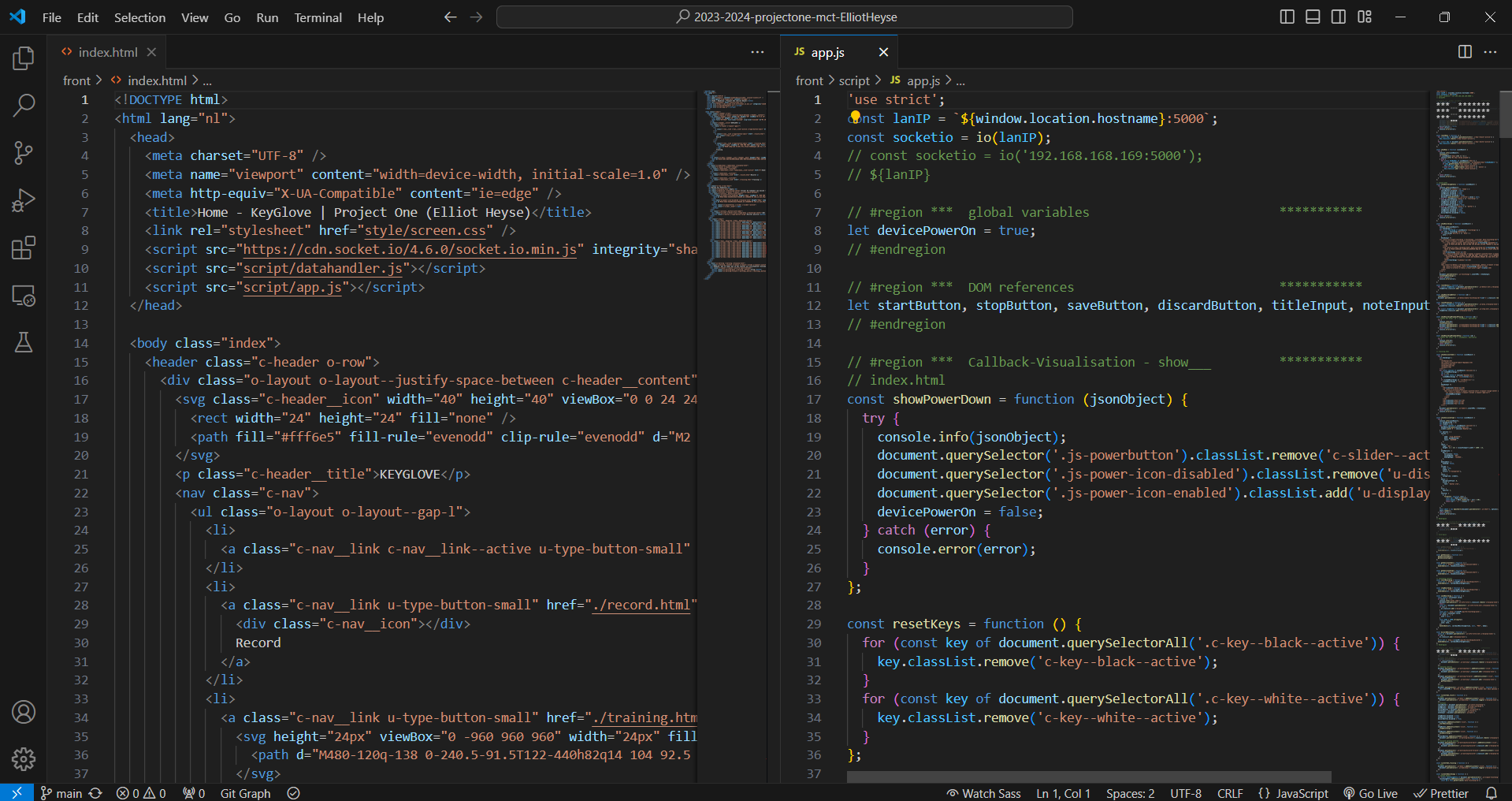
Task: Open the main branch selector in status bar
Action: 61,792
